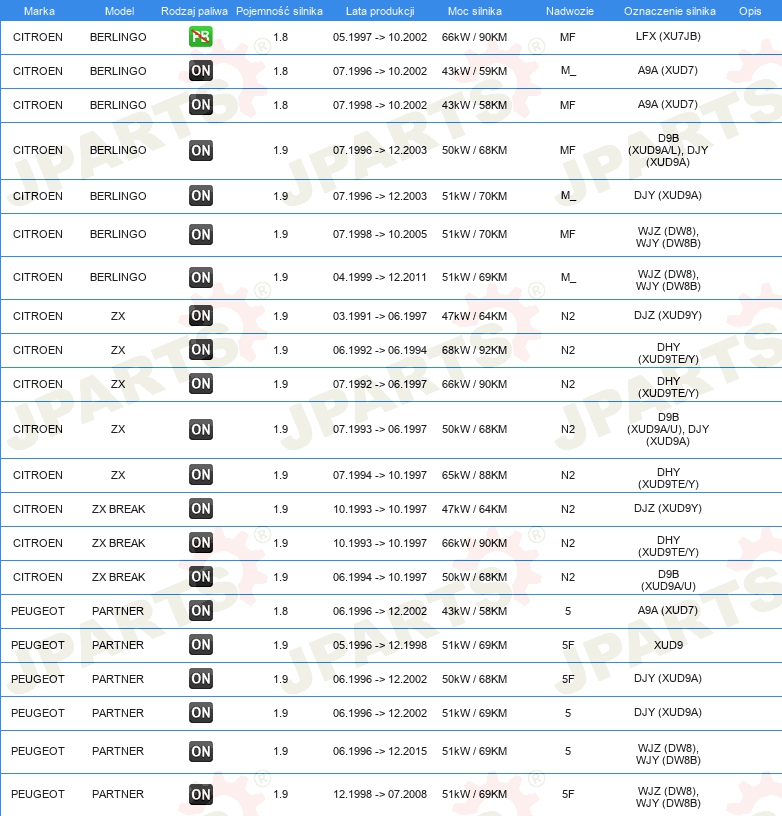Image resolution: width=782 pixels, height=816 pixels.
Task: Click the Marka column header
Action: pyautogui.click(x=39, y=11)
